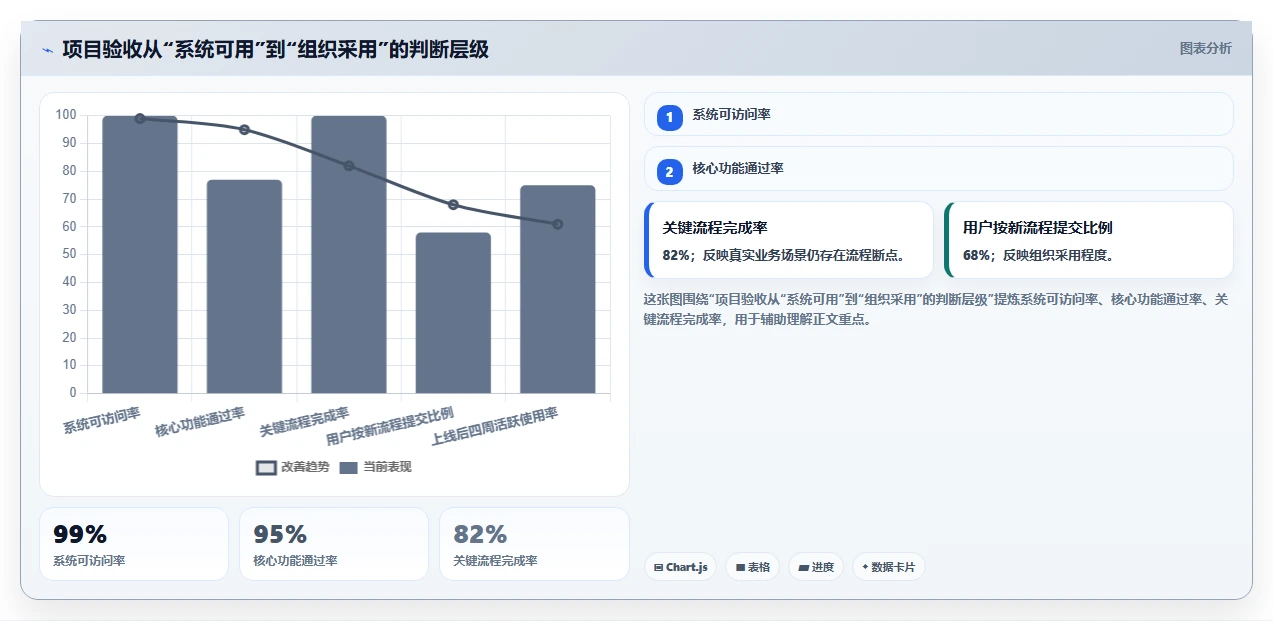Viewport: 1273px width, 621px height.
Task: Click the 核心功能通过率 bar in chart
Action: [x=244, y=287]
